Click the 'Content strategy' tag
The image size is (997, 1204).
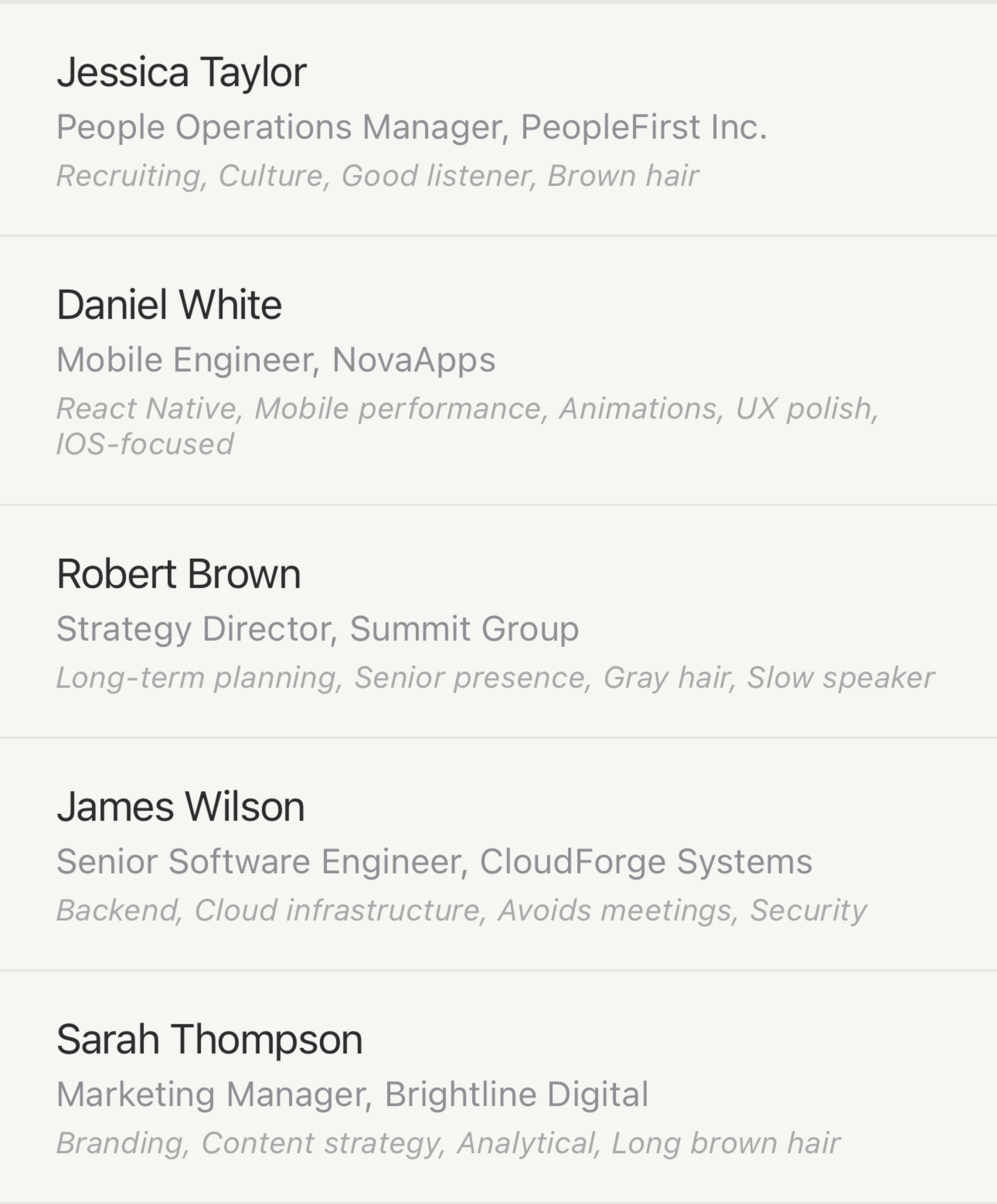[x=321, y=1143]
